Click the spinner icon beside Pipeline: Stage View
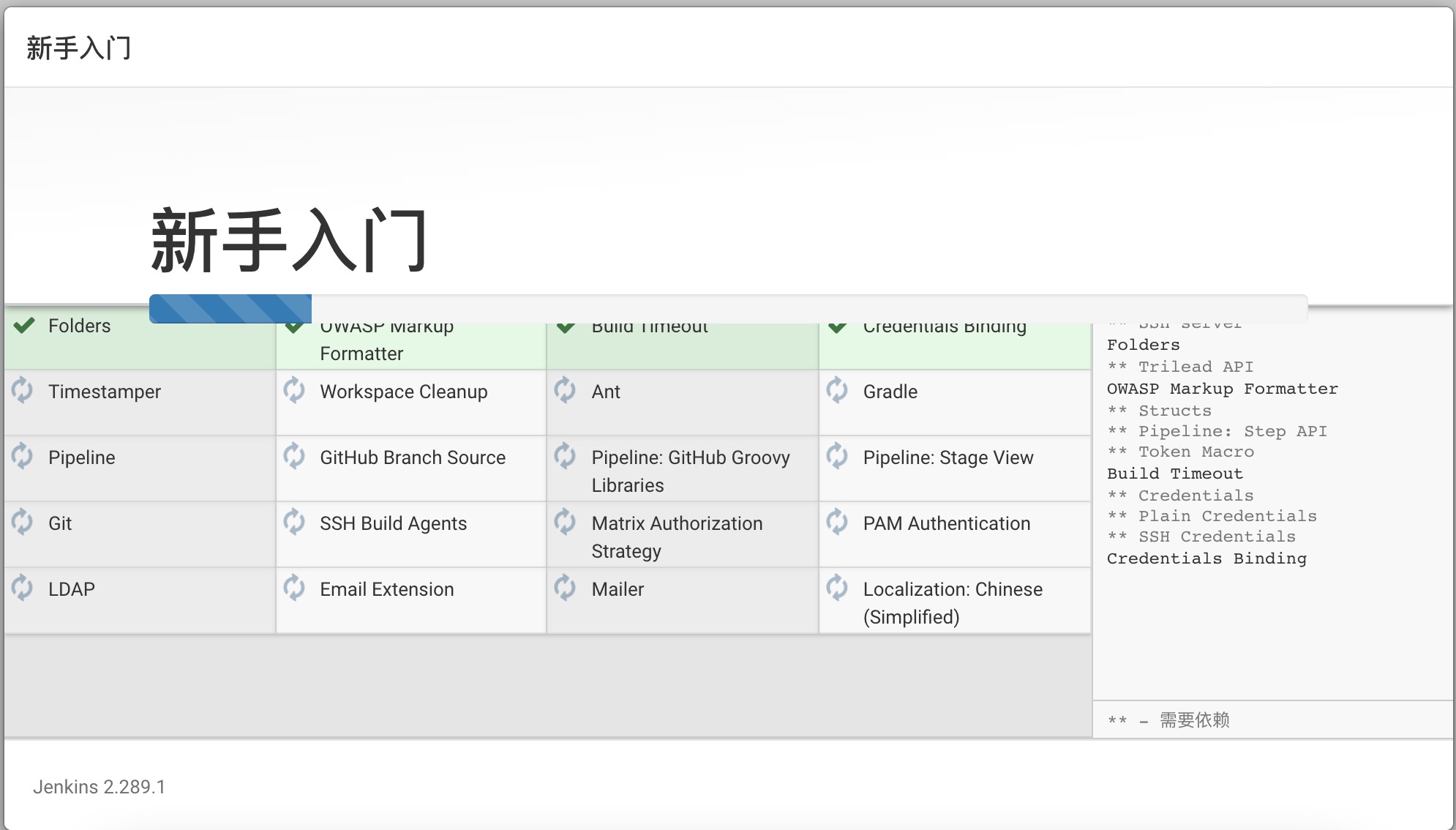1456x830 pixels. 837,456
